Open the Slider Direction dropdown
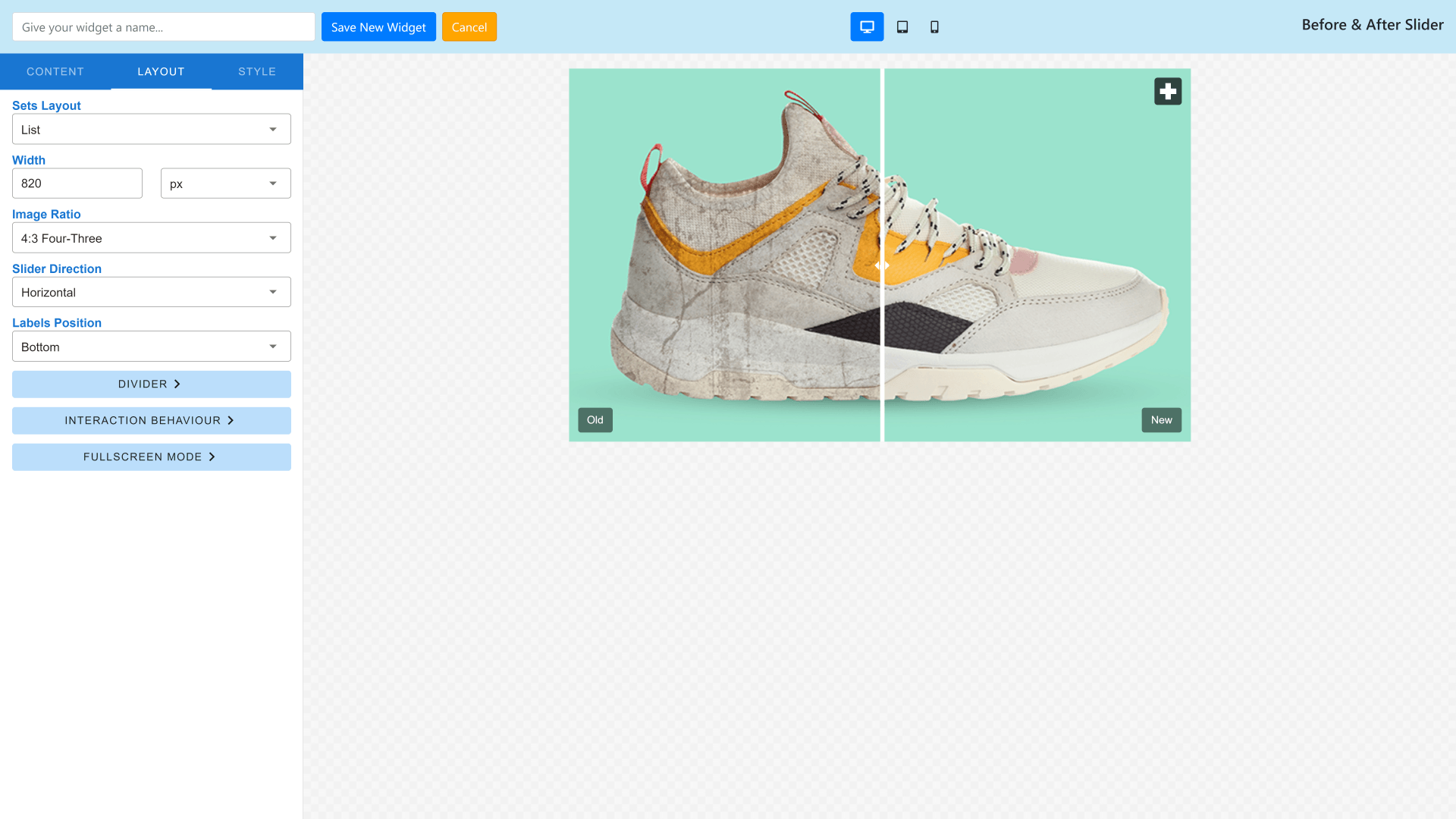Screen dimensions: 1456x819 [152, 292]
